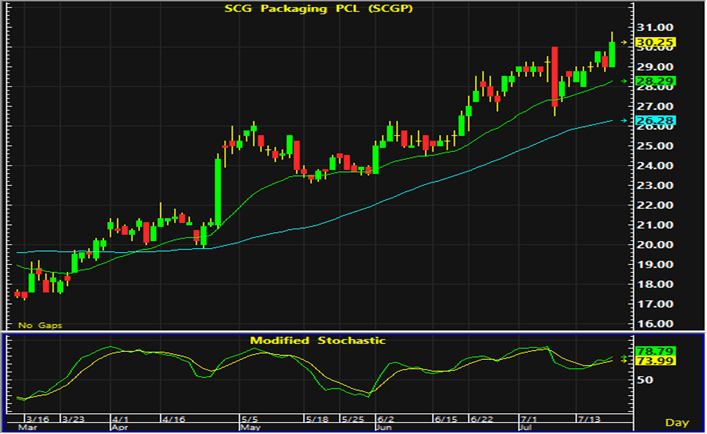Click the Modified Stochastic panel title
The width and height of the screenshot is (707, 434).
(x=318, y=340)
